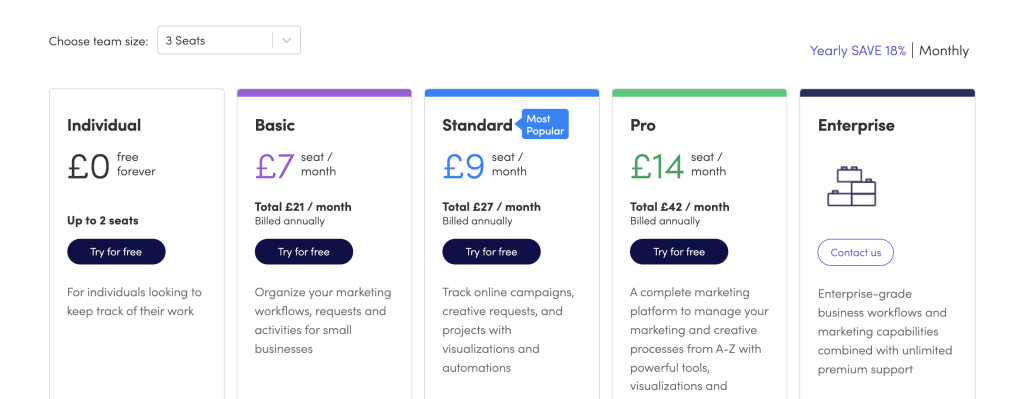This screenshot has height=399, width=1024.
Task: Click the Enterprise plan heading
Action: coord(856,125)
